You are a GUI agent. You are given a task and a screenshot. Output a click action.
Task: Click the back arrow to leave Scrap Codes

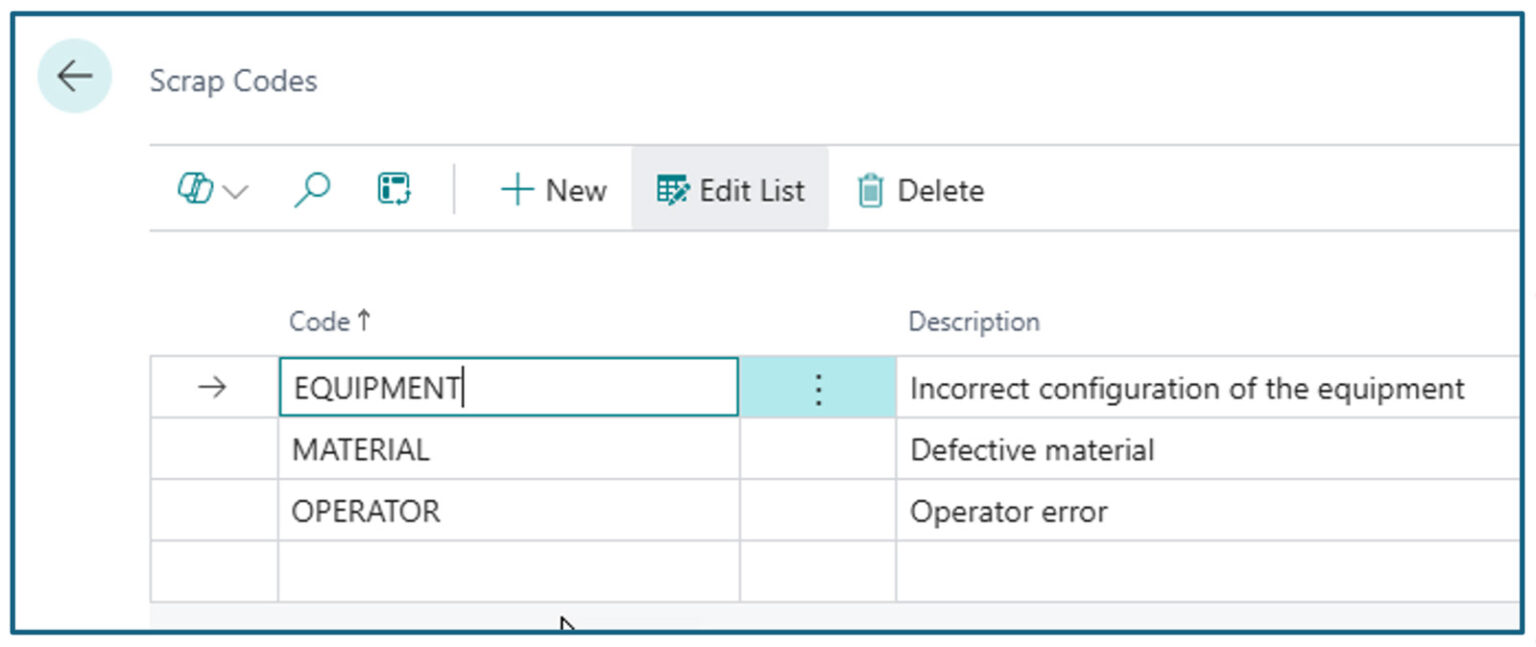click(73, 75)
